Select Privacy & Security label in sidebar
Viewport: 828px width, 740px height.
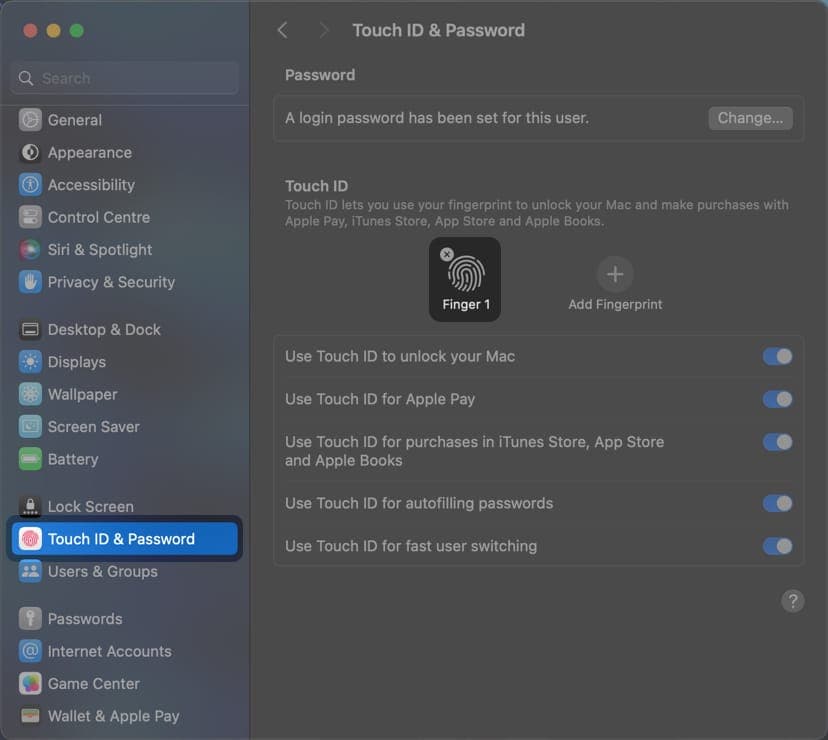click(x=111, y=282)
